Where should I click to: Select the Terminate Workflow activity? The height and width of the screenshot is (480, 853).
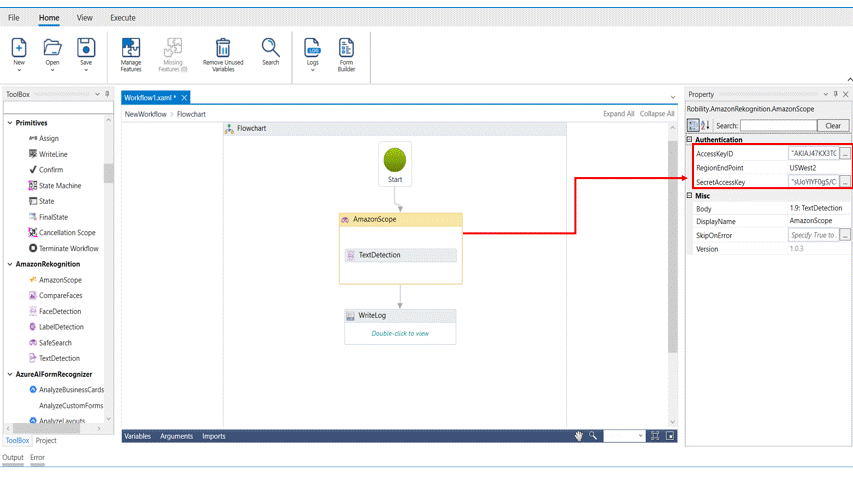point(68,248)
